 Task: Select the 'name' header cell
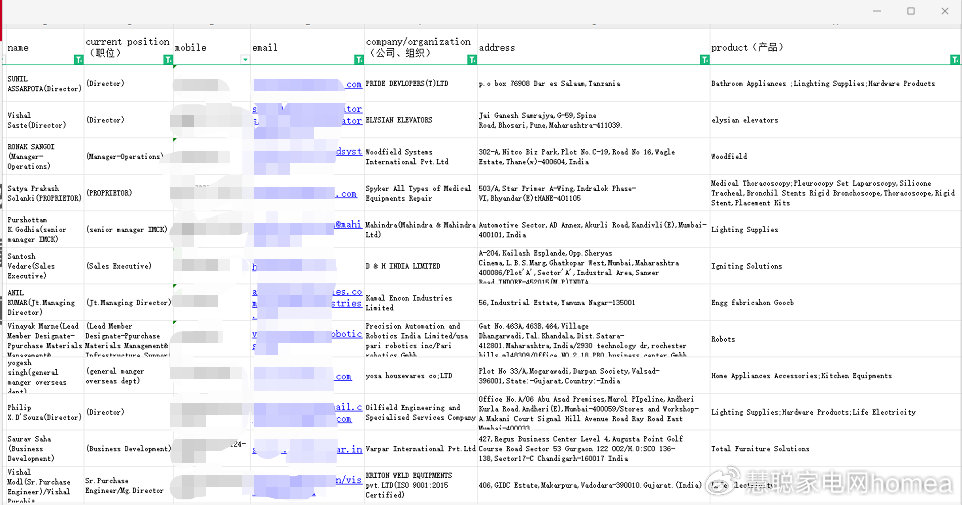point(45,47)
